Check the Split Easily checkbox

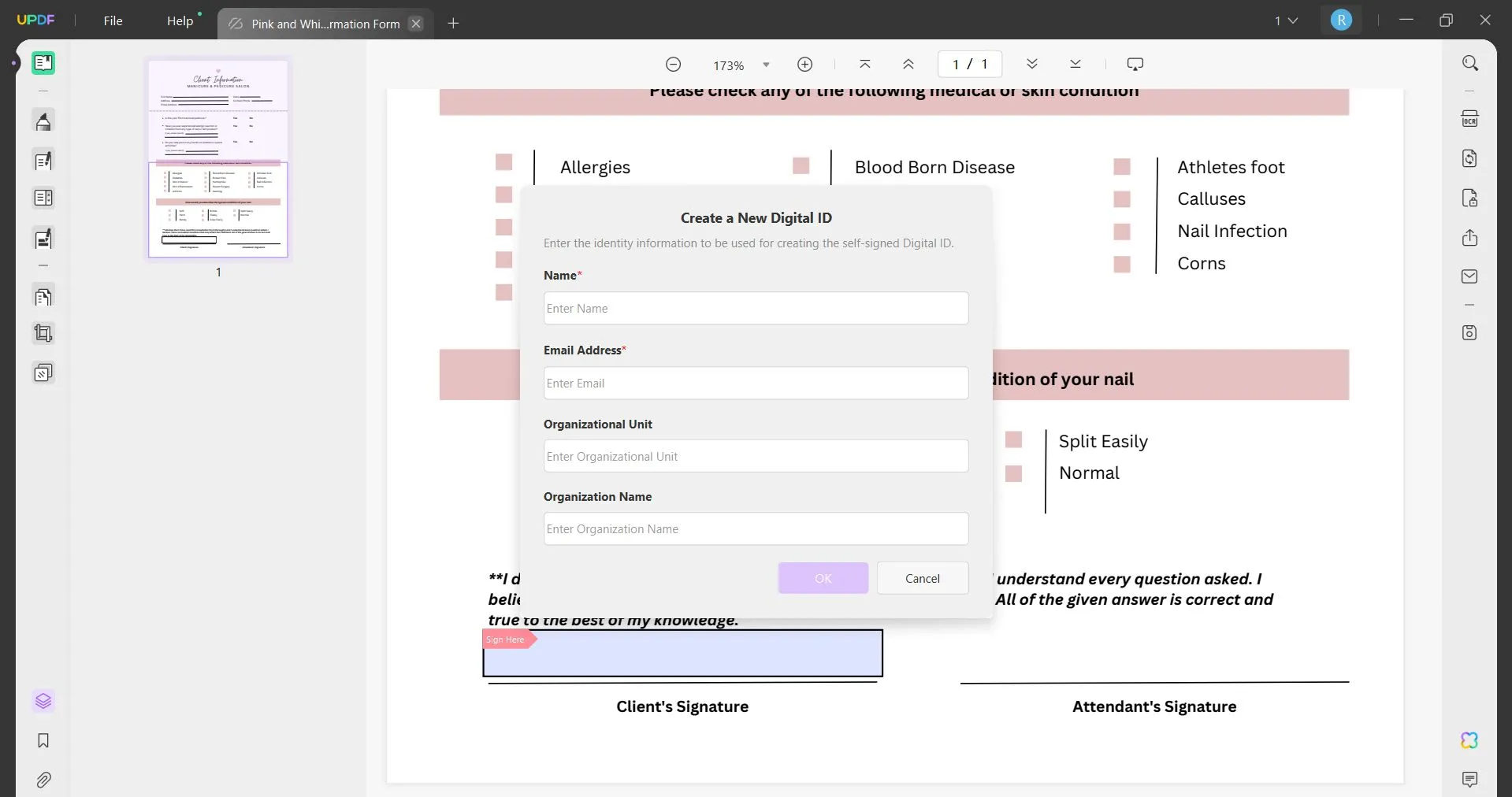(x=1013, y=439)
